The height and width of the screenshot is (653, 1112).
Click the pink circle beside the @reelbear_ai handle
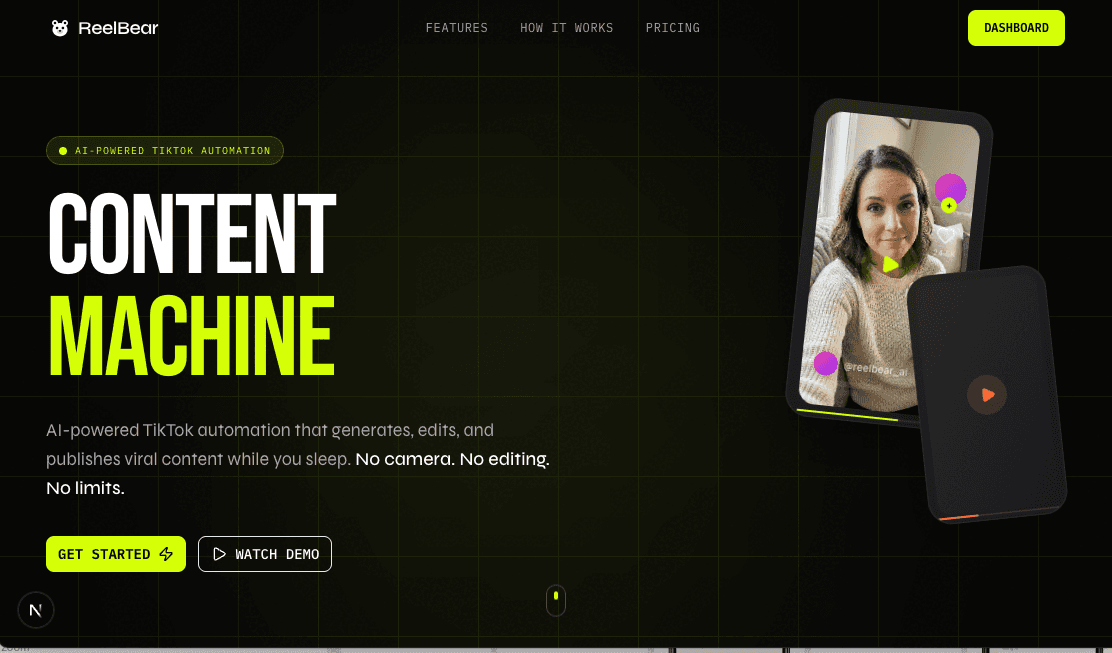[x=825, y=363]
